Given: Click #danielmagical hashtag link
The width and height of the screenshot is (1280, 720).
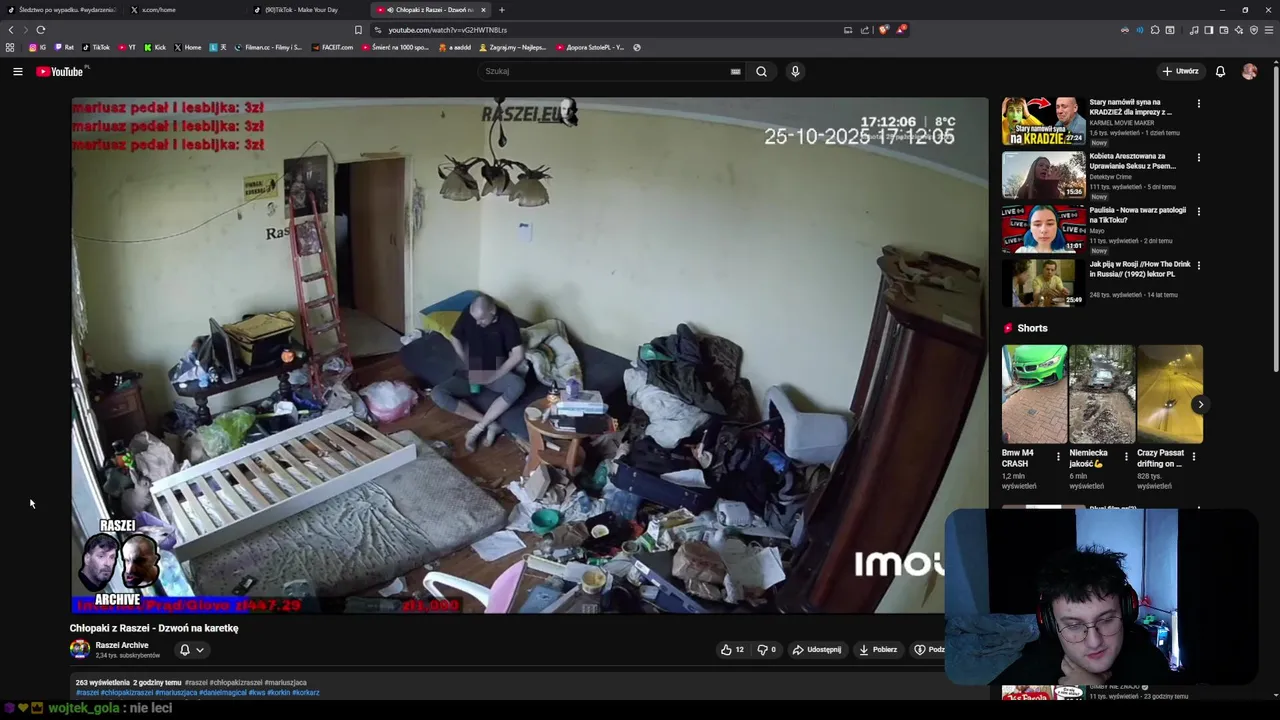Looking at the screenshot, I should [222, 693].
